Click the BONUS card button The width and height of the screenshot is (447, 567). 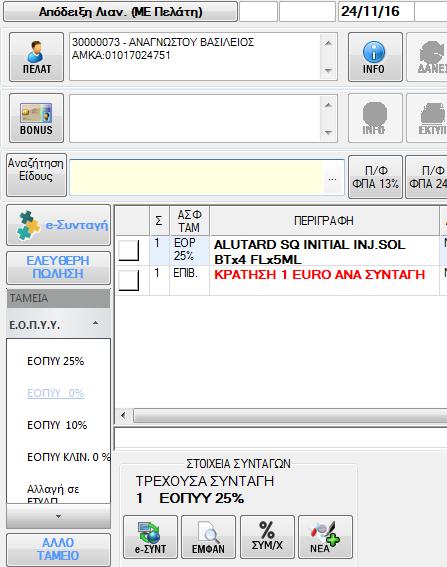pyautogui.click(x=36, y=118)
